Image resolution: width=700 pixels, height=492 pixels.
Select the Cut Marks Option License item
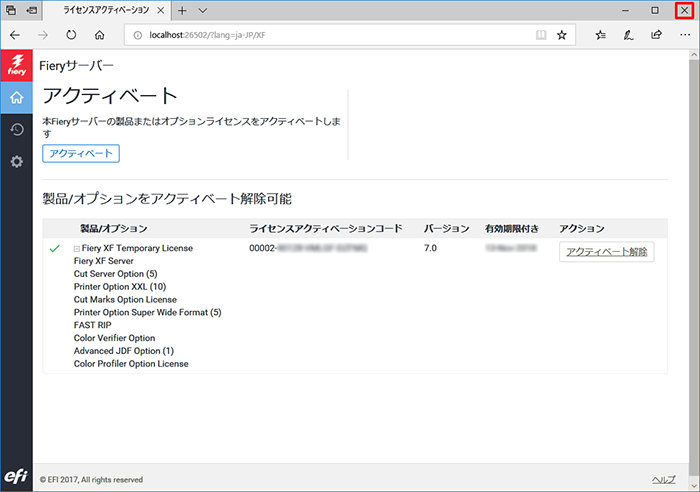coord(125,300)
